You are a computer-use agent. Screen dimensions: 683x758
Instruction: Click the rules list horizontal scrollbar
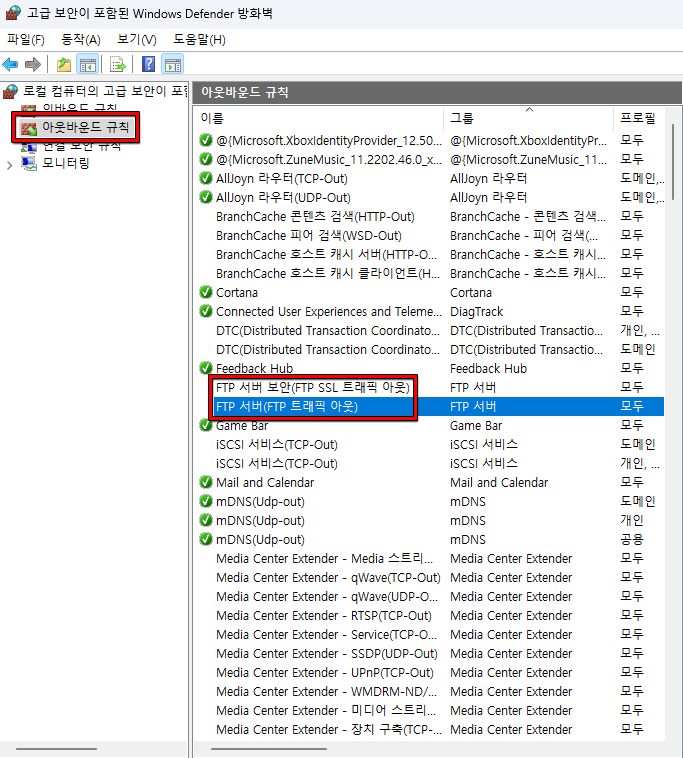pyautogui.click(x=269, y=749)
